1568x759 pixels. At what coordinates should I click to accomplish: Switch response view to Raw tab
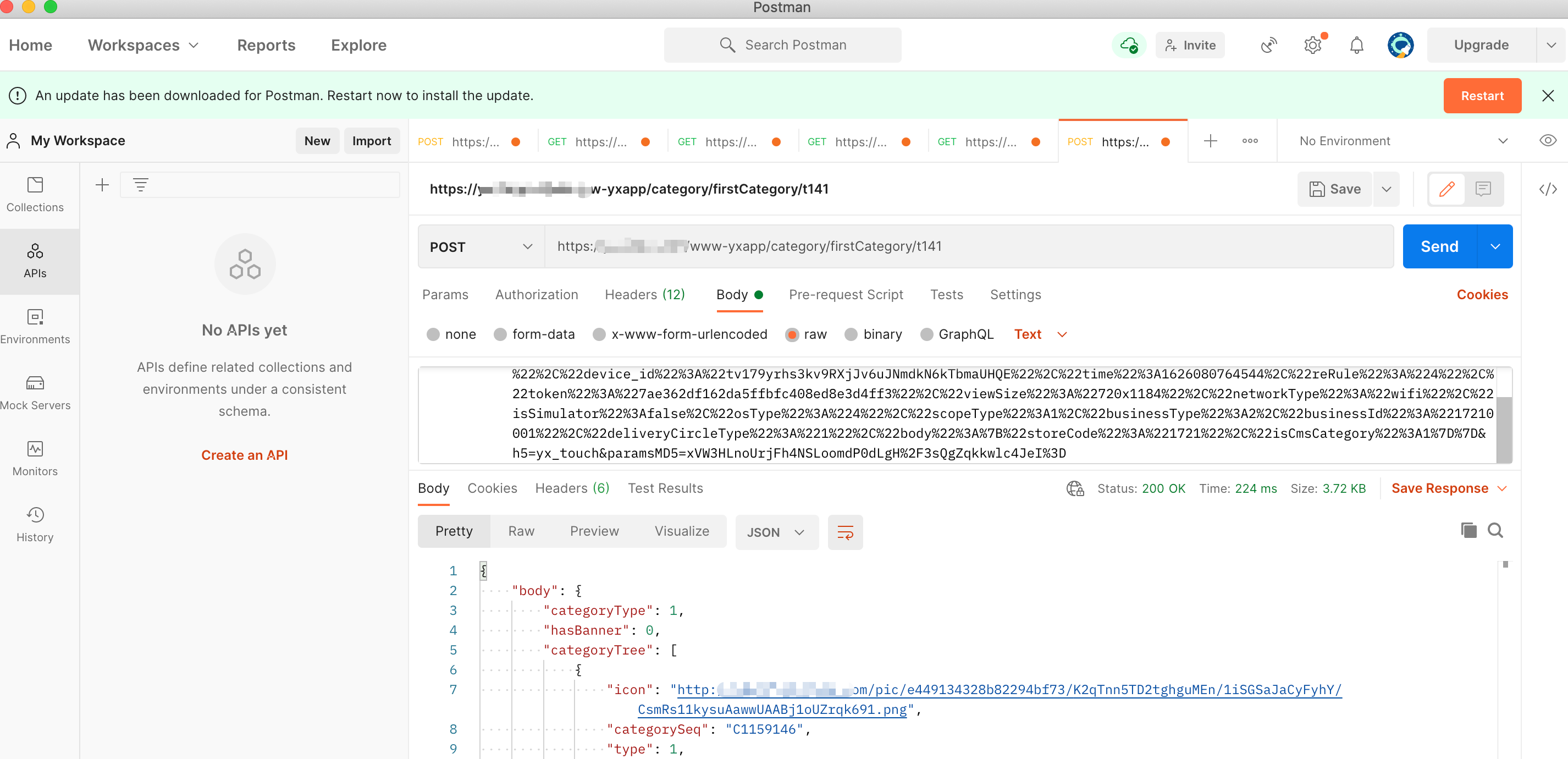click(521, 531)
